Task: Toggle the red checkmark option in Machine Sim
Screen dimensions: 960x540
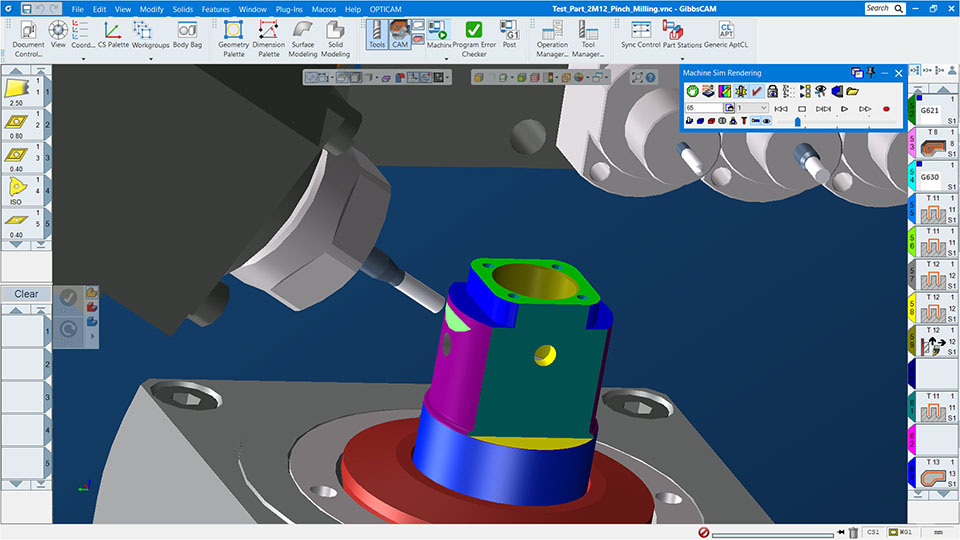Action: click(757, 91)
